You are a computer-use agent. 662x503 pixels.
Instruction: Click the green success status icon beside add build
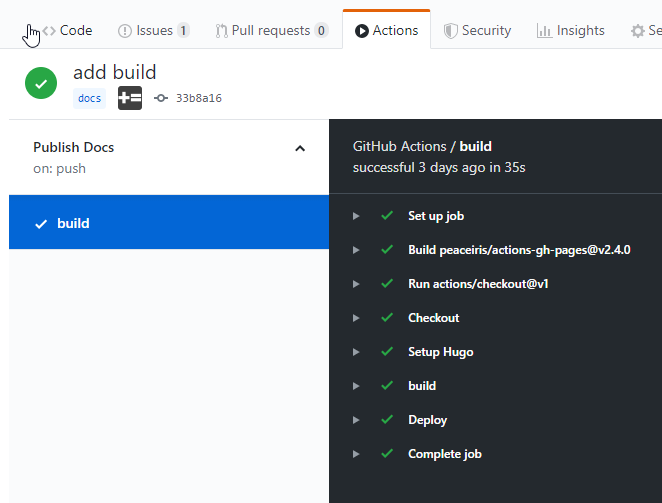(x=41, y=85)
